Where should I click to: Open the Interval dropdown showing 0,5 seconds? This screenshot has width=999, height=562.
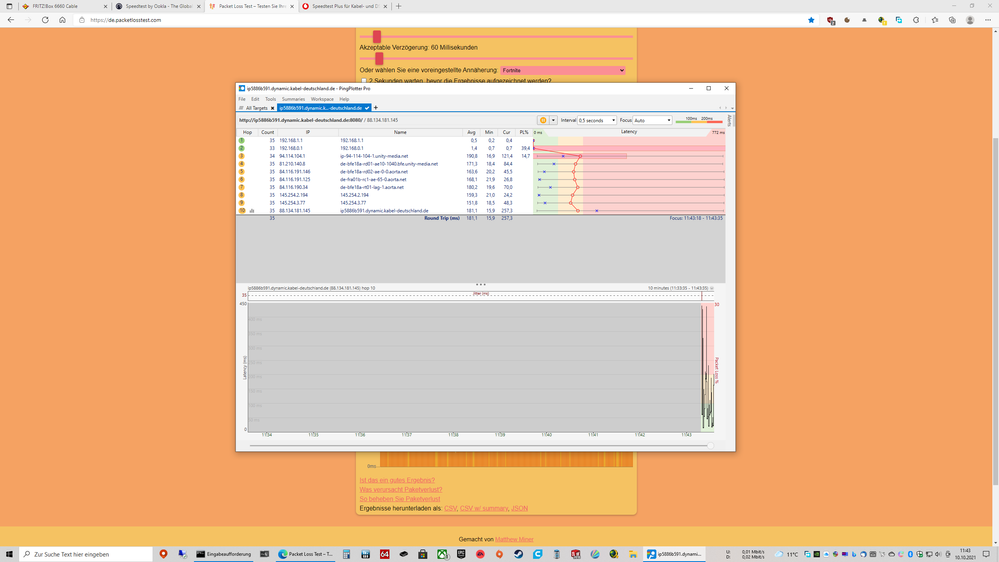(597, 120)
